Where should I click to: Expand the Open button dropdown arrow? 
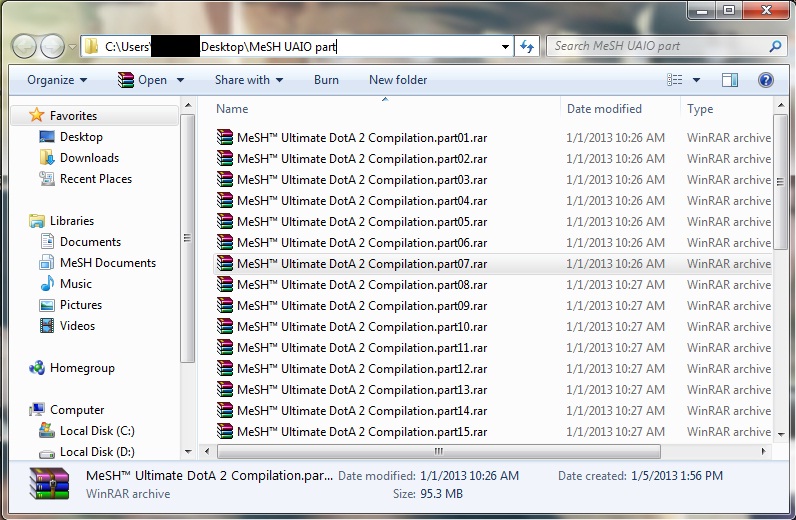[x=180, y=80]
